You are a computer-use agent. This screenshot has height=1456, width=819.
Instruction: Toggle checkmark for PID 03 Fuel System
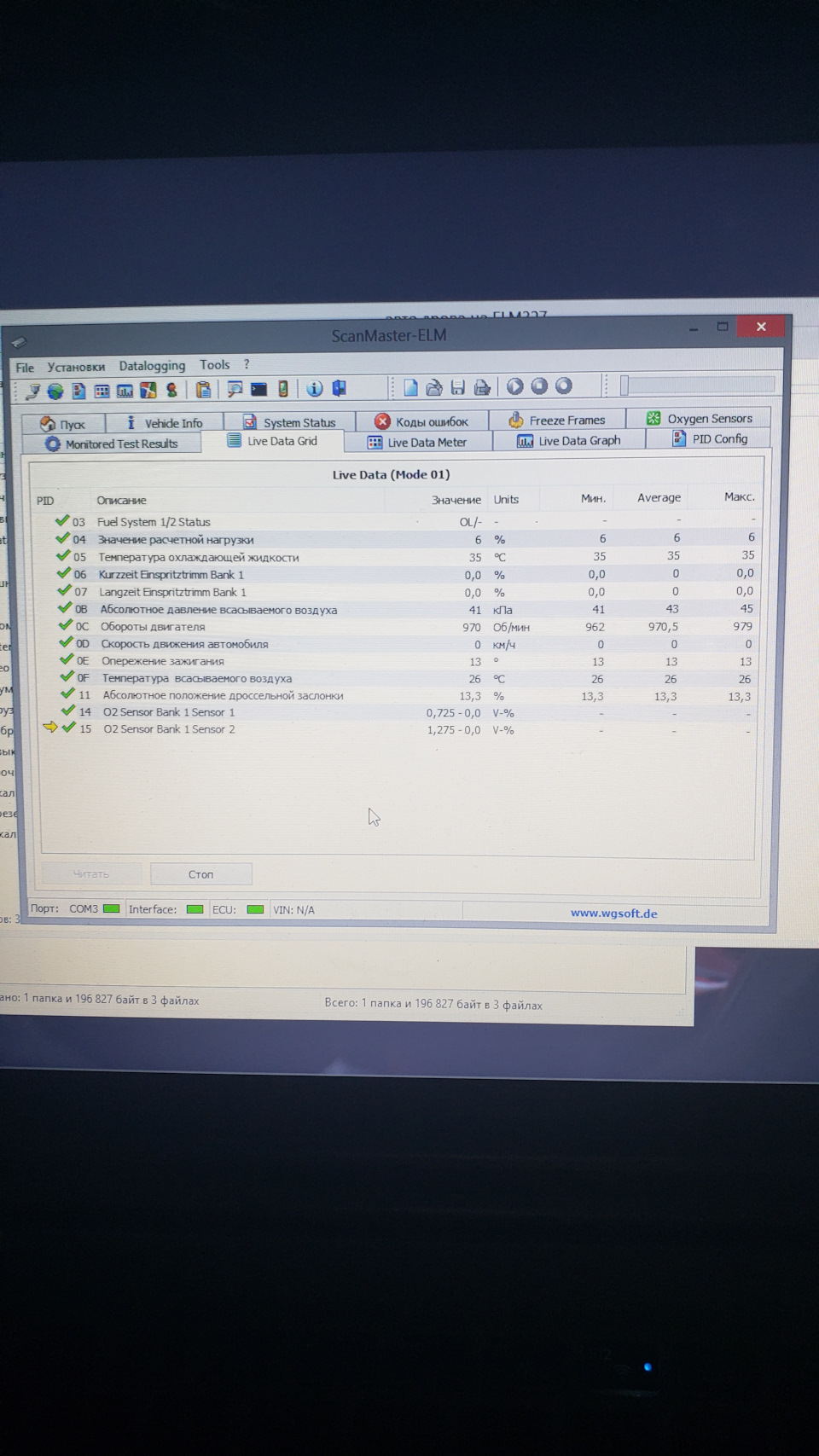point(62,520)
